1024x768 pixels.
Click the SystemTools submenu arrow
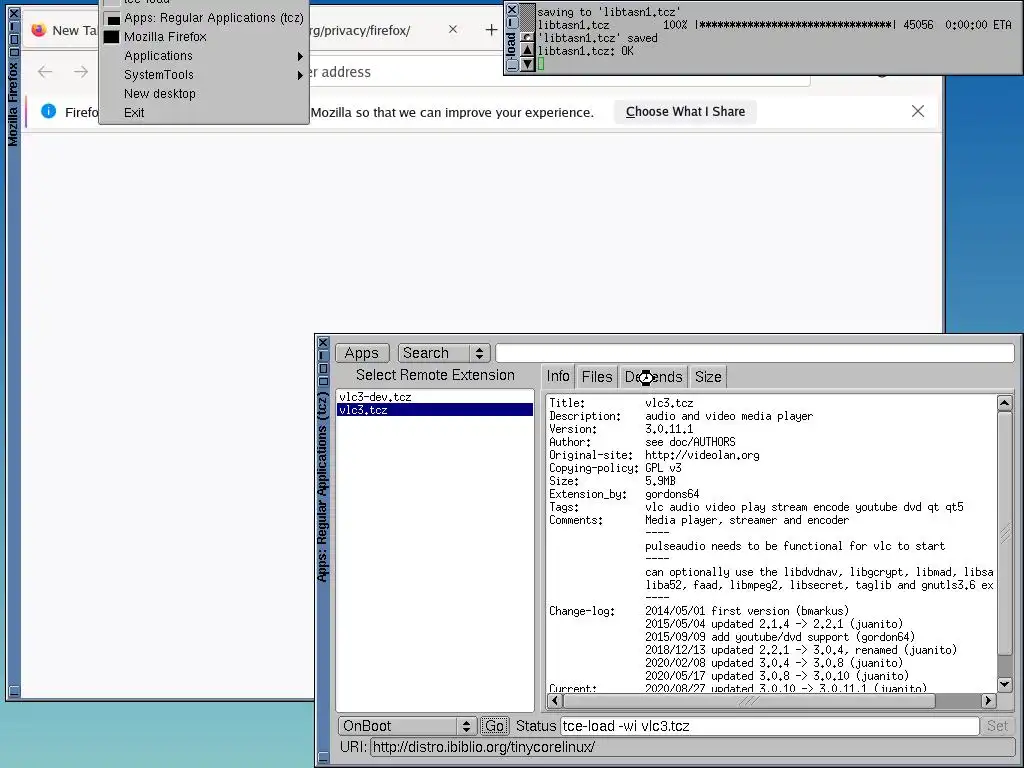(x=300, y=75)
